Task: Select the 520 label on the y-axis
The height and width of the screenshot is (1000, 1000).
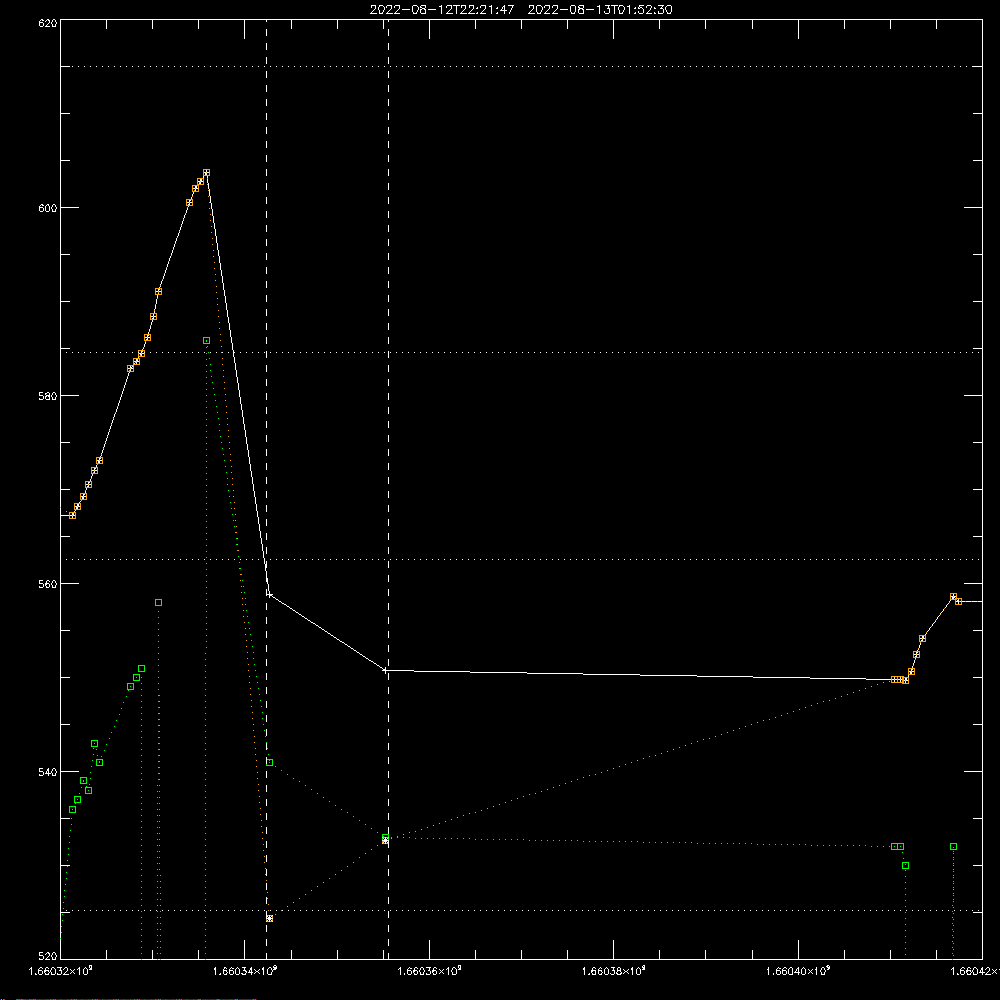Action: 48,957
